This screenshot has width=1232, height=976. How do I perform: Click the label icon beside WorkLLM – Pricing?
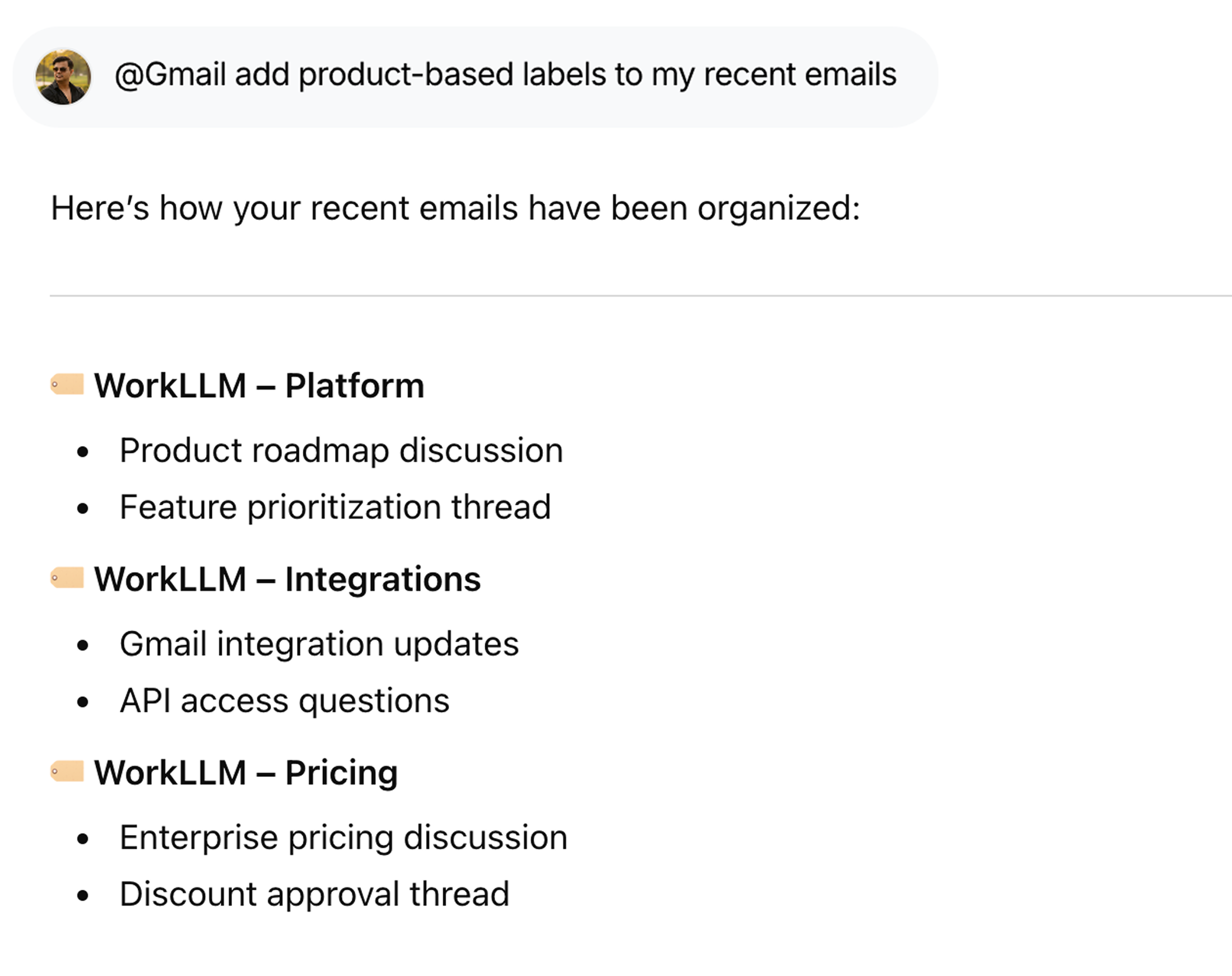(67, 772)
